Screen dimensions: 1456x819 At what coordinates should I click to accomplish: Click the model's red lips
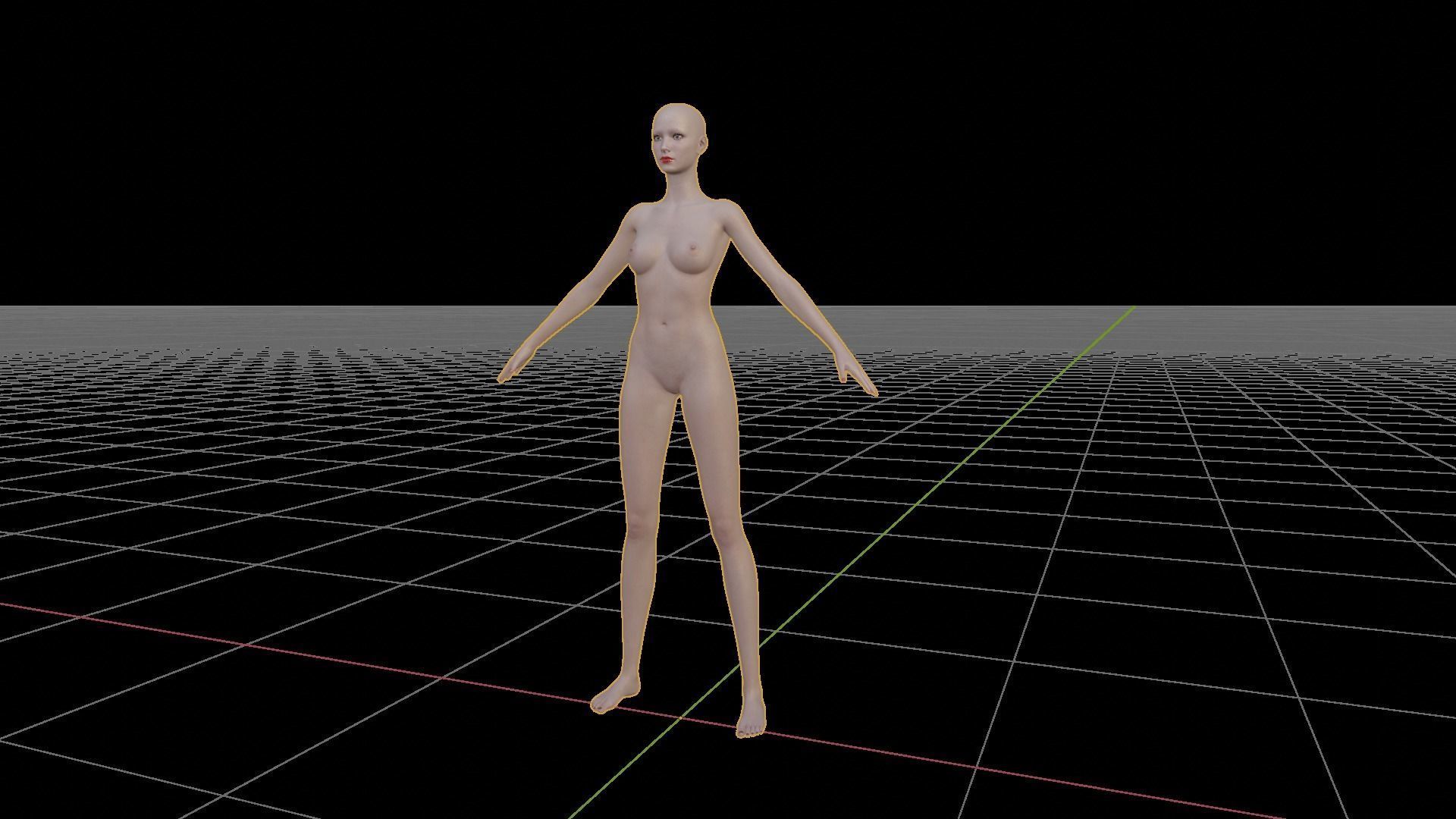click(666, 161)
